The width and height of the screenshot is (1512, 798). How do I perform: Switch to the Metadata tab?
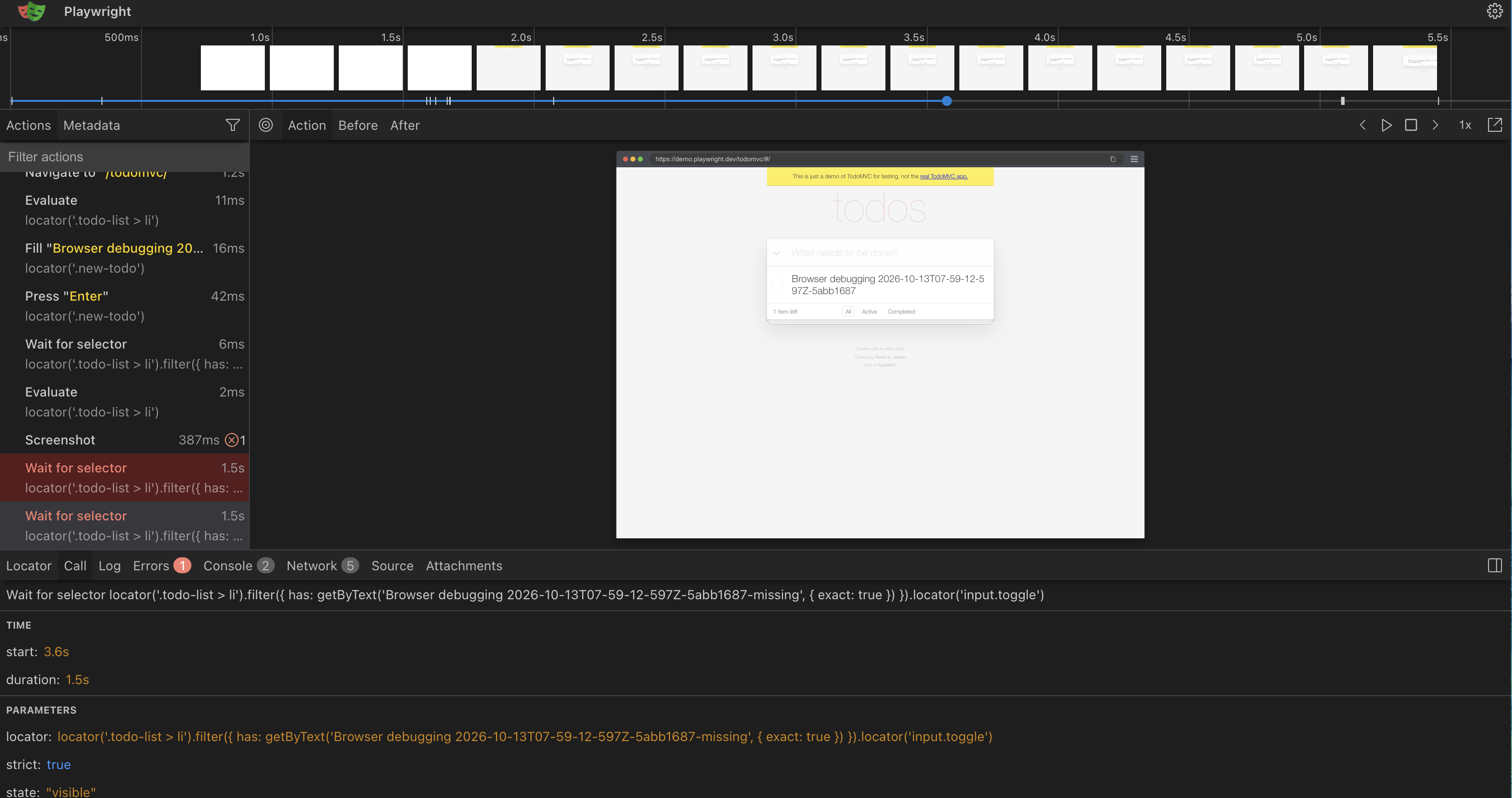click(x=91, y=125)
